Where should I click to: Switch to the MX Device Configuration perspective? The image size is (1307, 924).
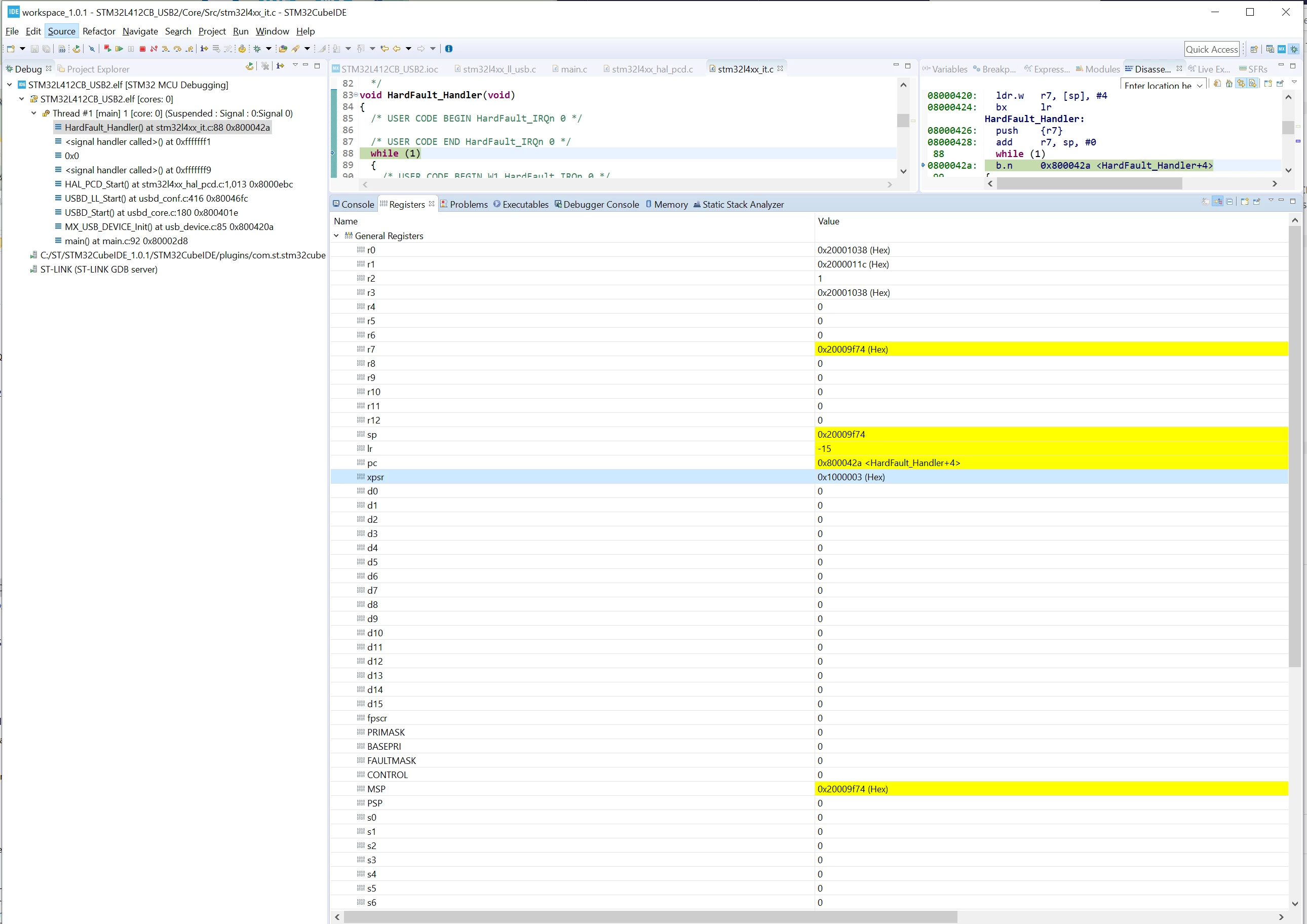click(x=1282, y=50)
